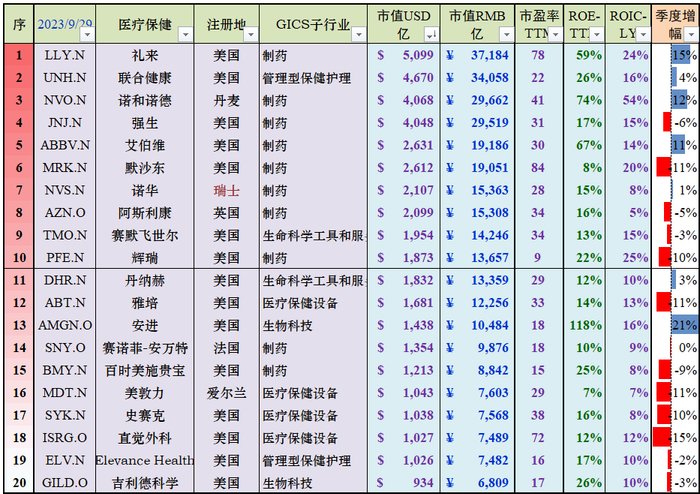Open the 季度增幅 column filter dropdown

click(691, 34)
